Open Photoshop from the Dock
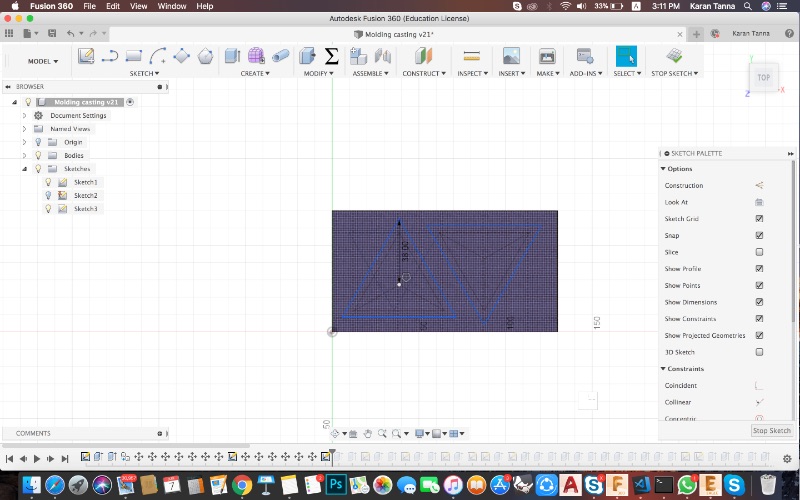This screenshot has height=500, width=800. 336,484
